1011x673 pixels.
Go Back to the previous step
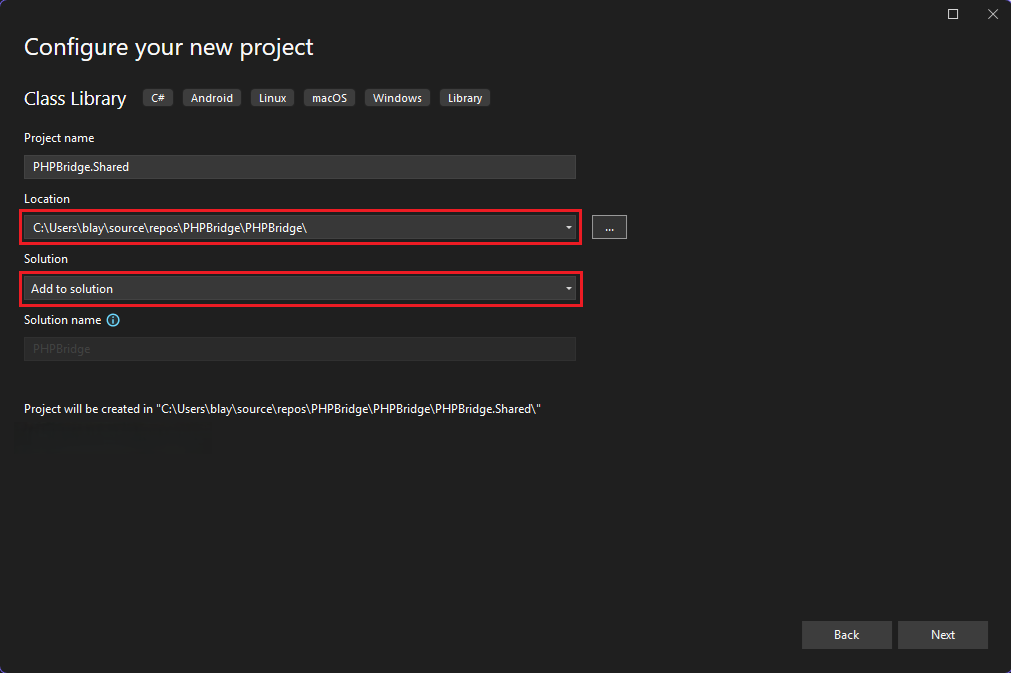(x=846, y=635)
